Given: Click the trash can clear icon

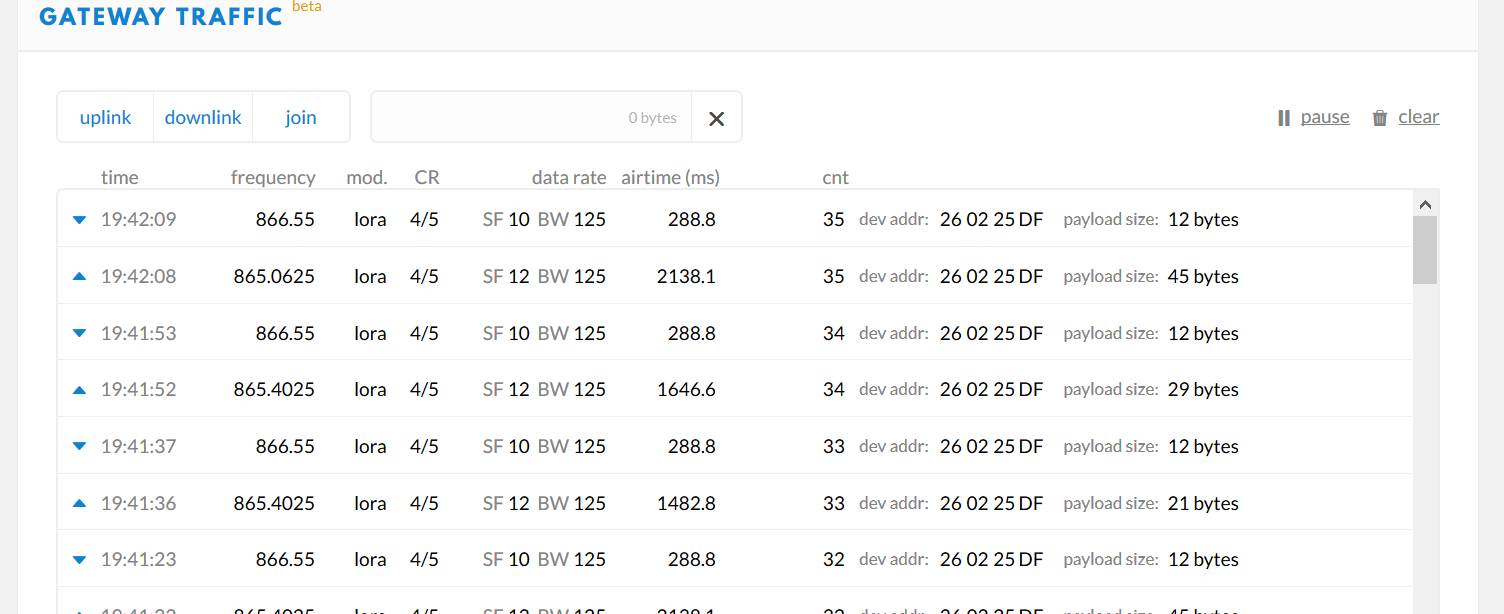Looking at the screenshot, I should [x=1380, y=118].
